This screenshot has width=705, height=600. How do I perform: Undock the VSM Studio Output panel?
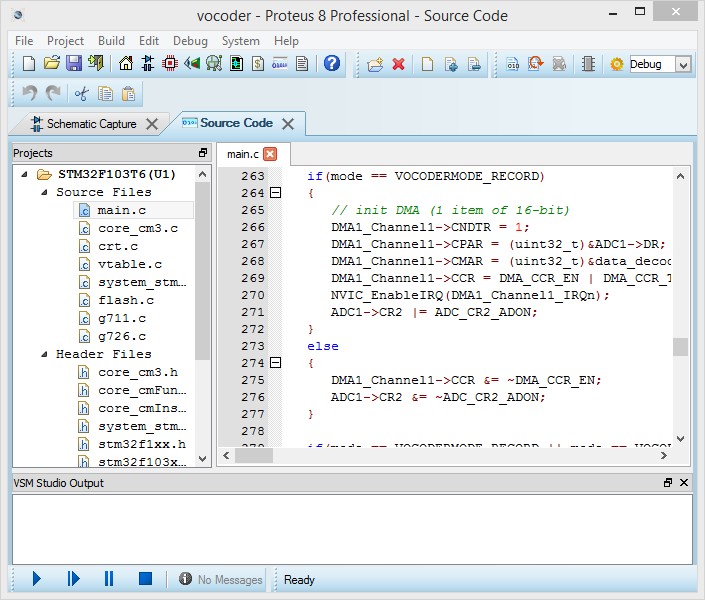(x=668, y=483)
